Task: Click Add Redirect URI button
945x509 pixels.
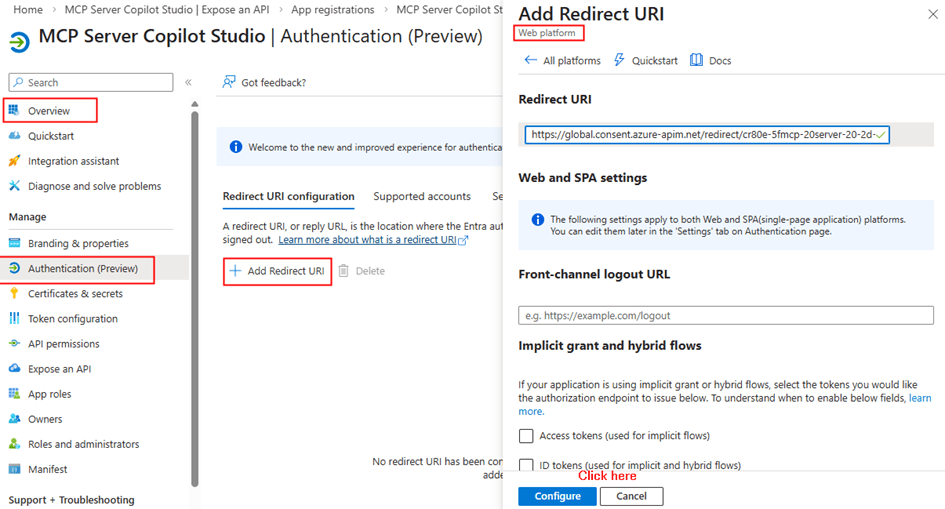Action: click(278, 271)
